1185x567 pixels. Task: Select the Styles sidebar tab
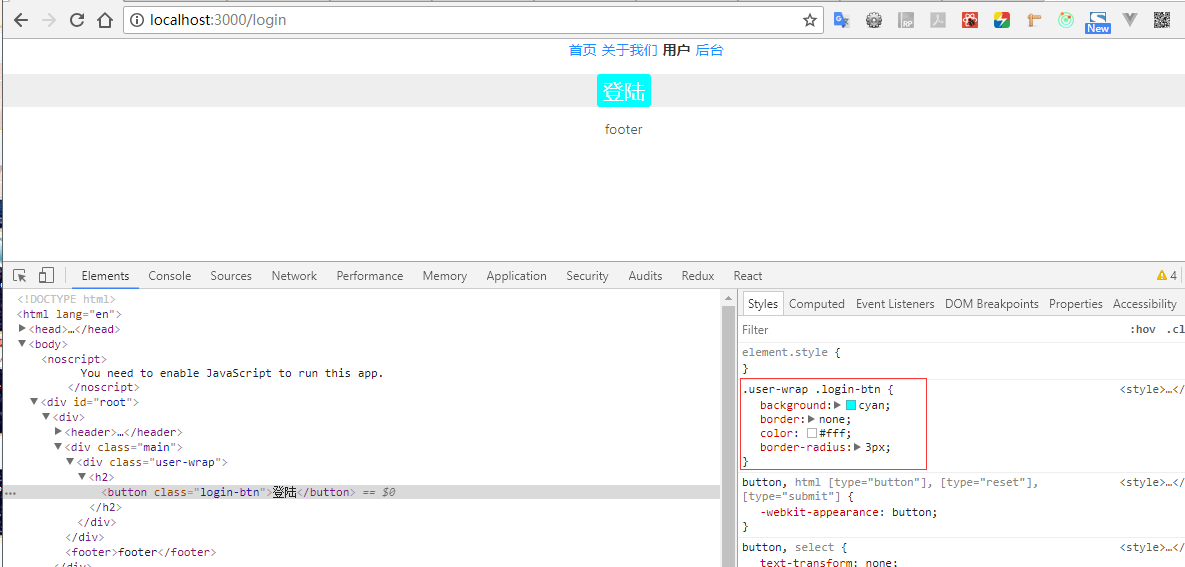[763, 304]
